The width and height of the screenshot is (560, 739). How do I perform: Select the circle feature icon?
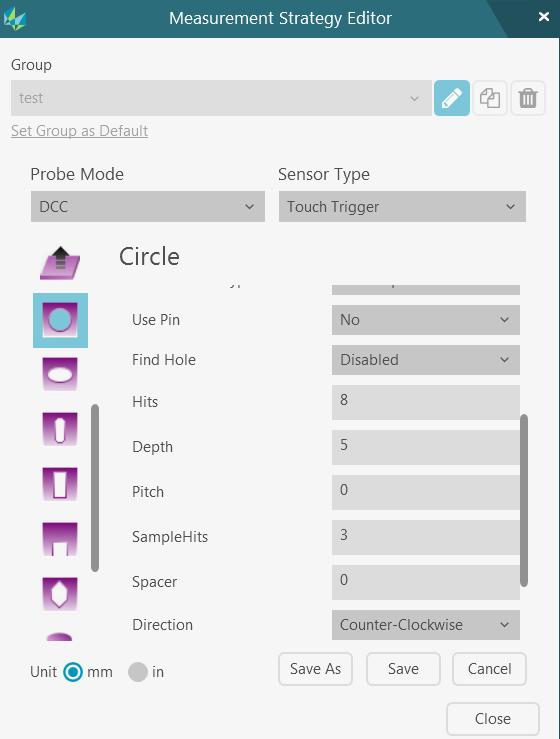click(60, 320)
